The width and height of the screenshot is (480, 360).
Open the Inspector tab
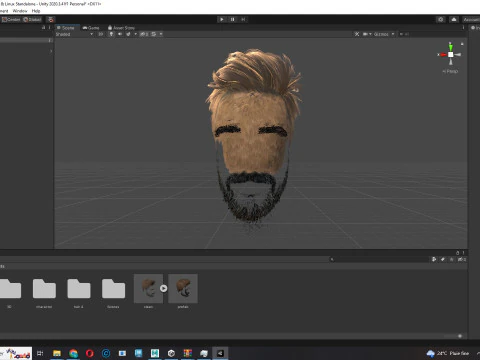click(475, 28)
